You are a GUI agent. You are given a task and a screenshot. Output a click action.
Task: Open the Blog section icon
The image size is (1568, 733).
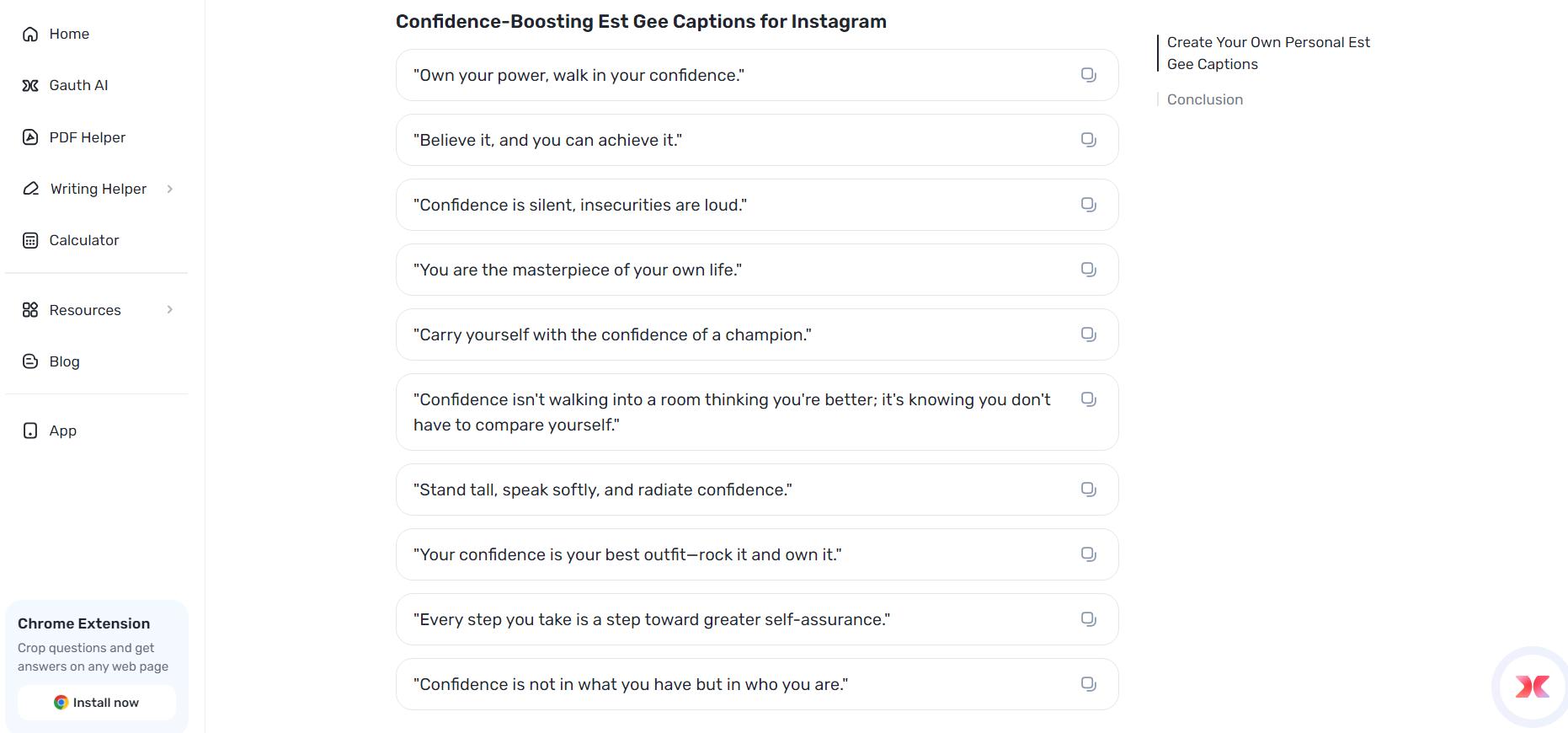click(30, 361)
